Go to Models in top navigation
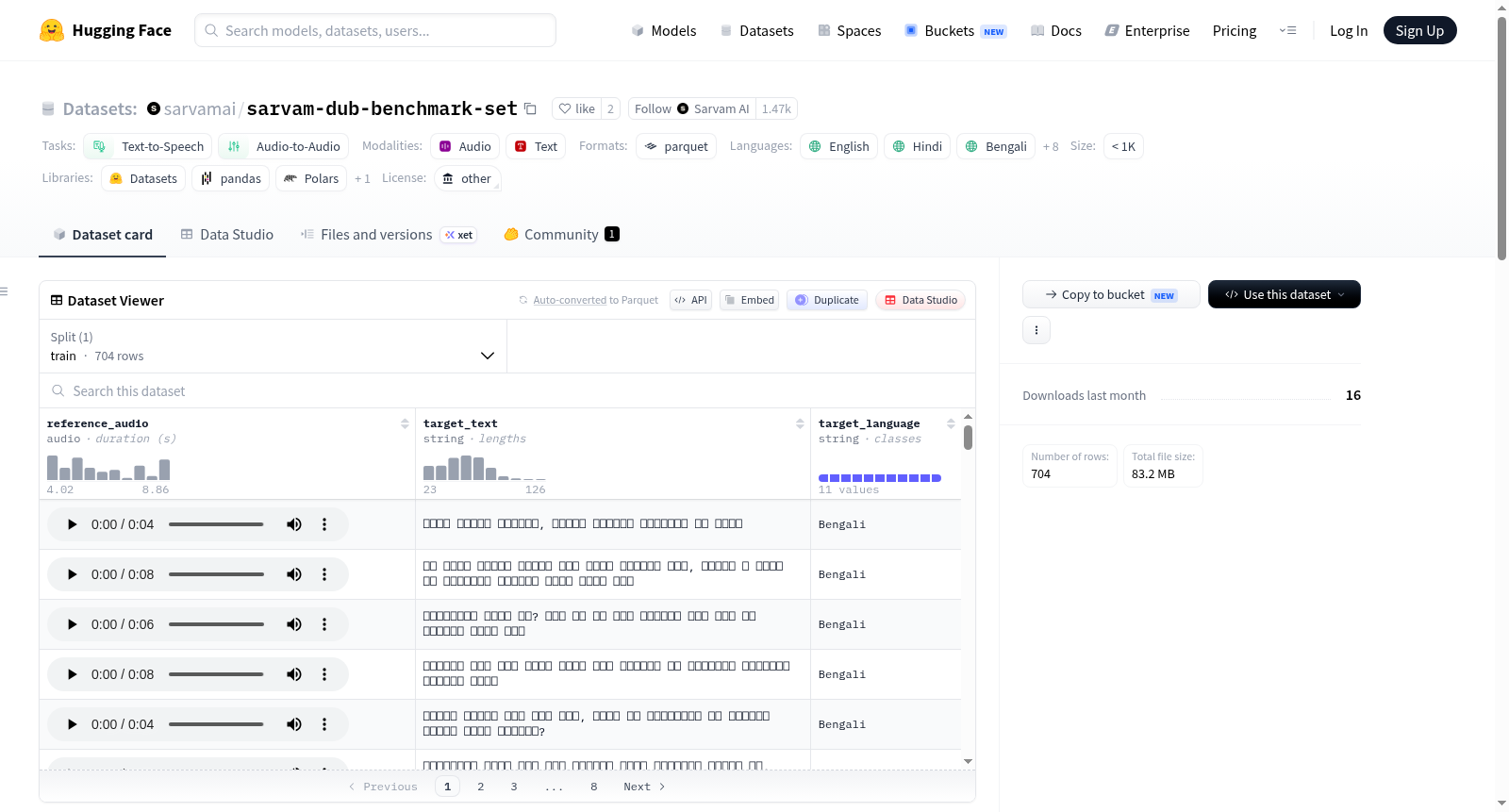This screenshot has width=1509, height=812. pos(664,30)
